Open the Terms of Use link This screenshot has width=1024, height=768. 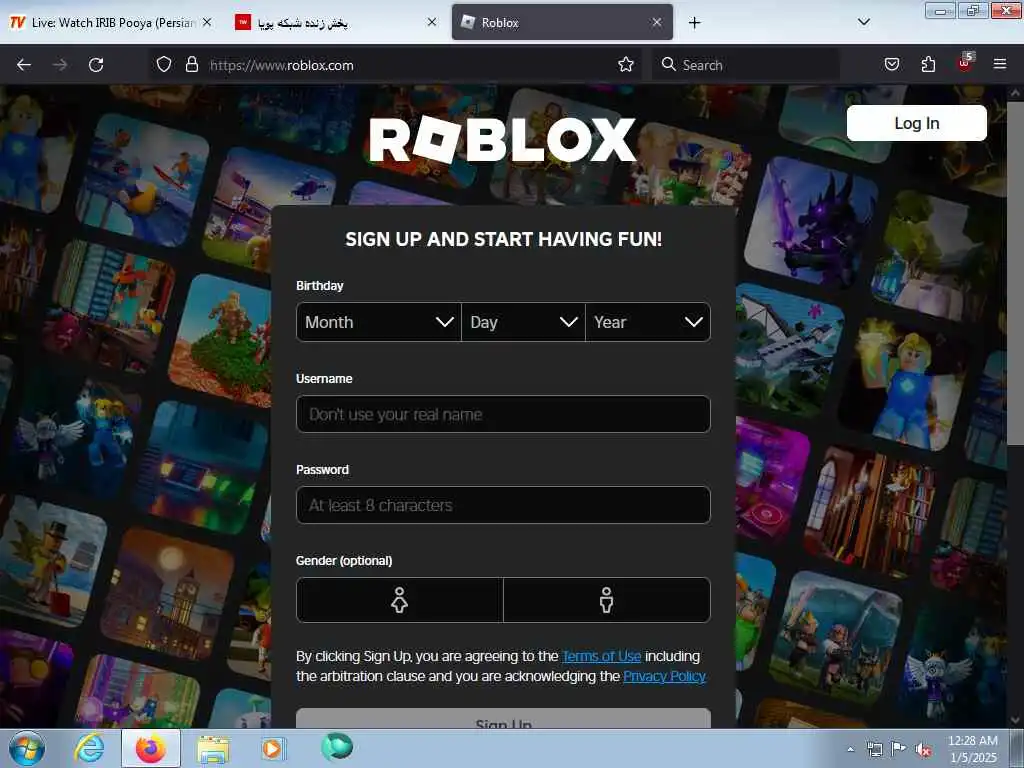[601, 656]
